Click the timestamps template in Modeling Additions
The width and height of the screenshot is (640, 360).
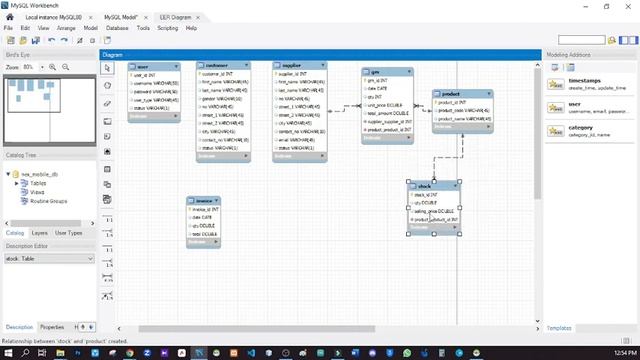coord(590,84)
